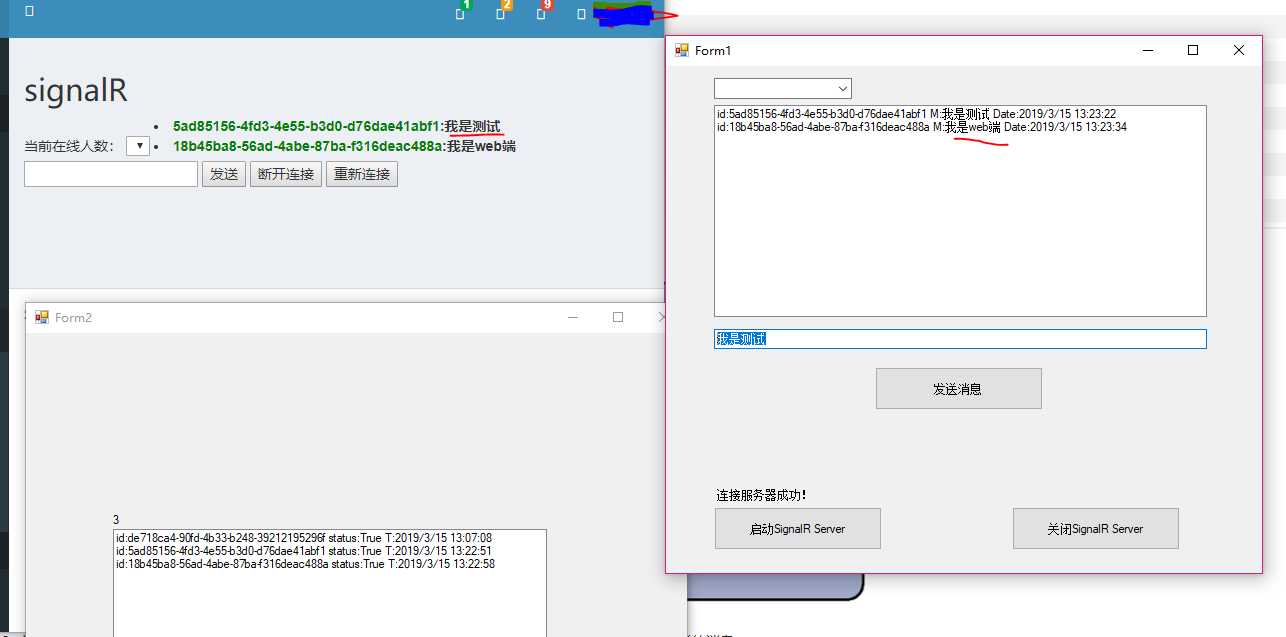Click the 重新连接 button

coord(362,174)
